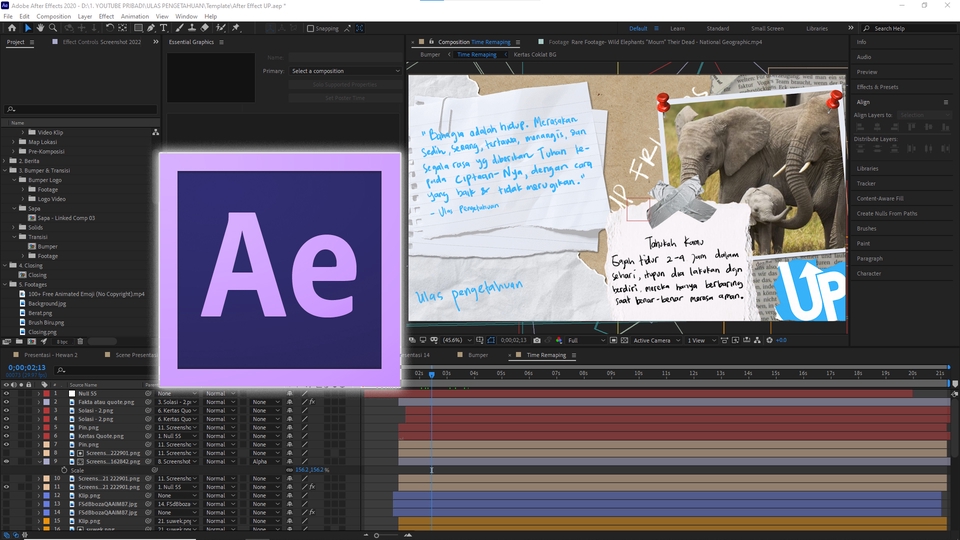The image size is (960, 540).
Task: Toggle the lock icon on Composition tab
Action: [x=431, y=42]
